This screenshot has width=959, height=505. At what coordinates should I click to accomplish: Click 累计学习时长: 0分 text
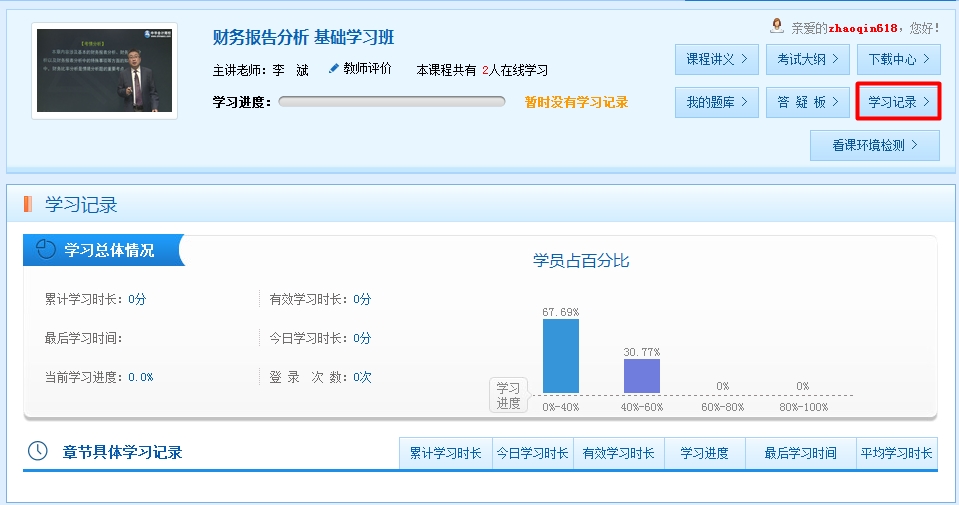[95, 299]
